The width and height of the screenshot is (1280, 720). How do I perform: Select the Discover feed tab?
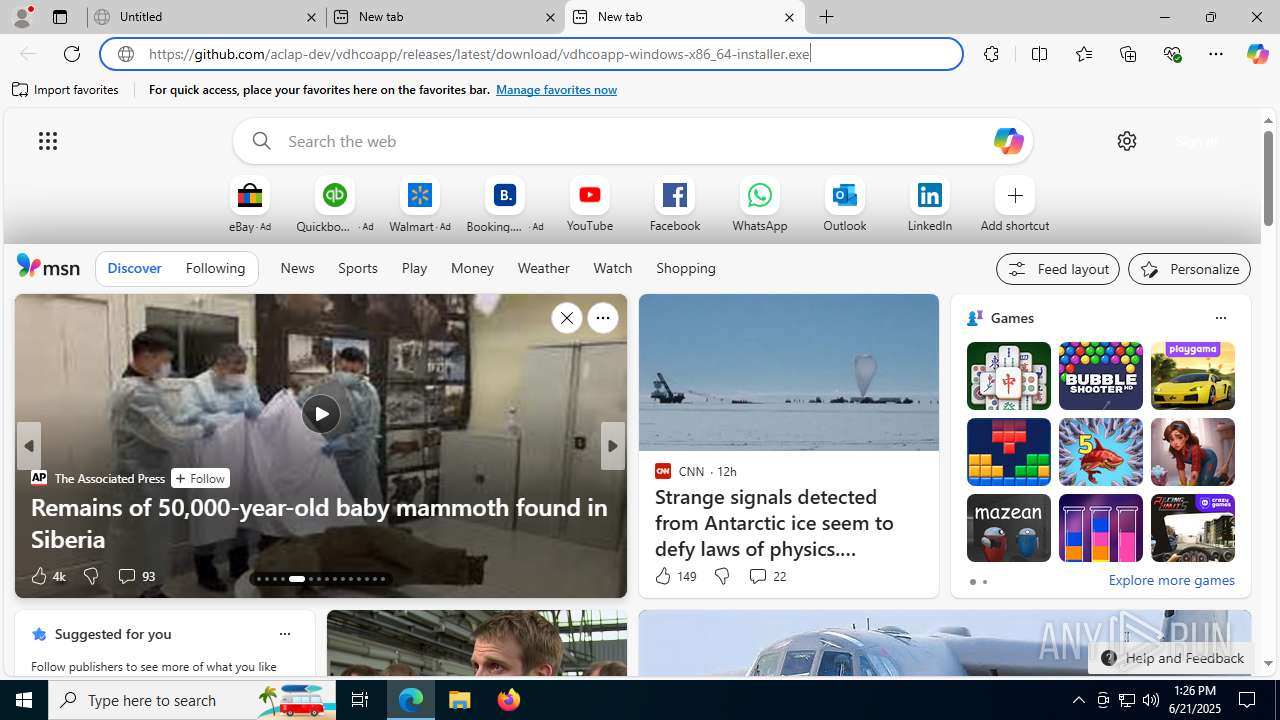tap(134, 268)
